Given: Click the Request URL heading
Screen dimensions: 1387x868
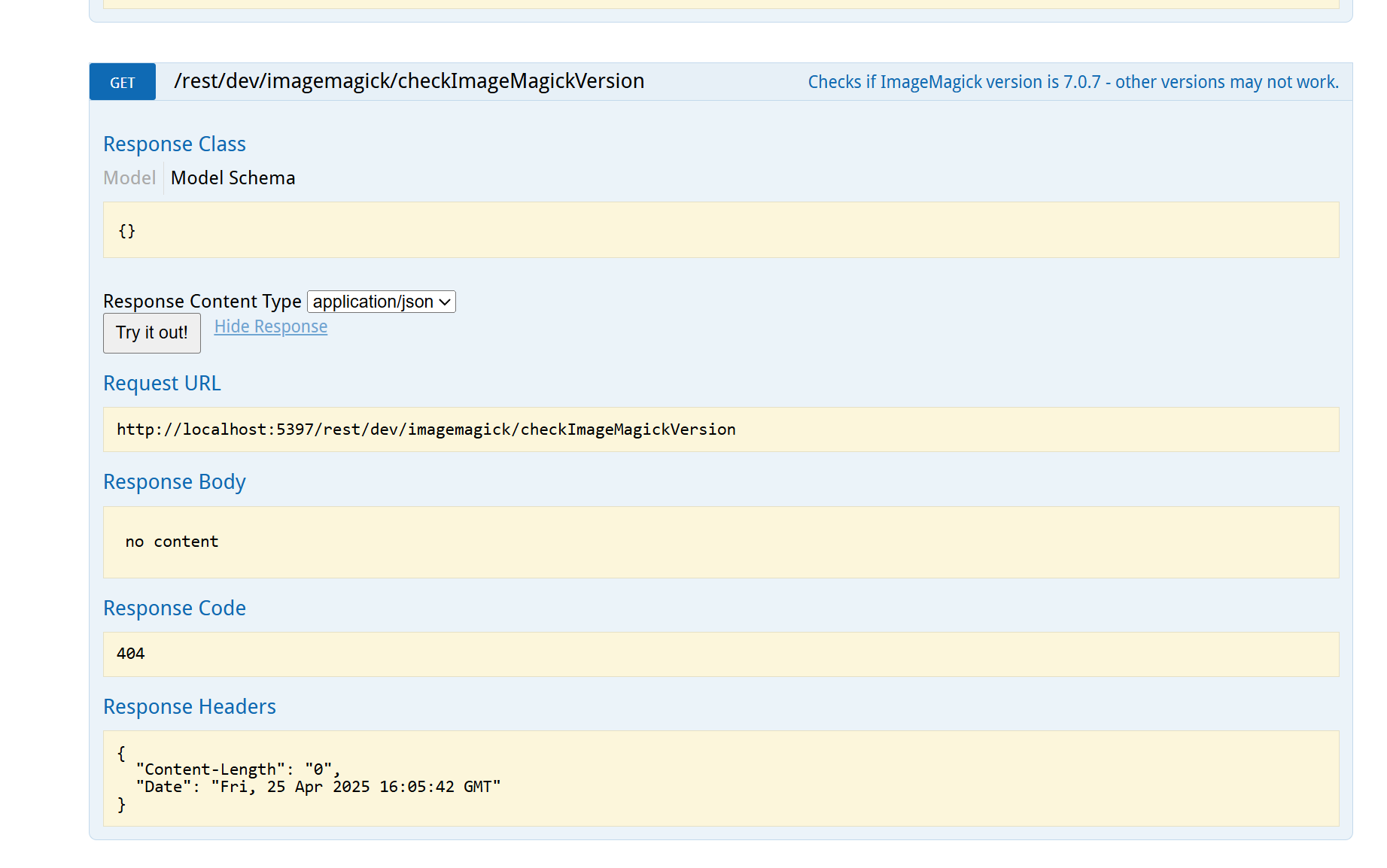Looking at the screenshot, I should coord(162,383).
